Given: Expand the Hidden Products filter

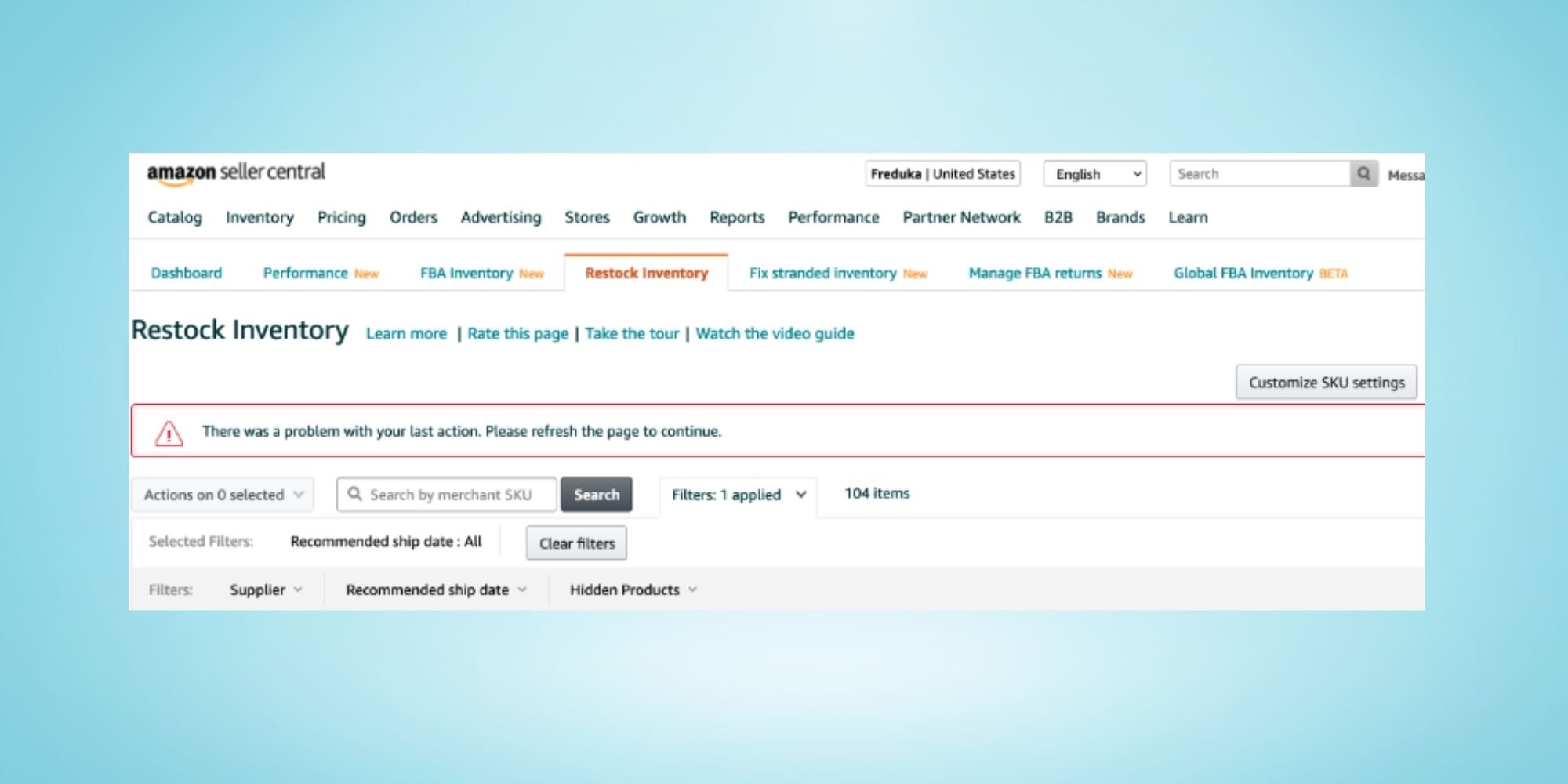Looking at the screenshot, I should click(x=633, y=590).
